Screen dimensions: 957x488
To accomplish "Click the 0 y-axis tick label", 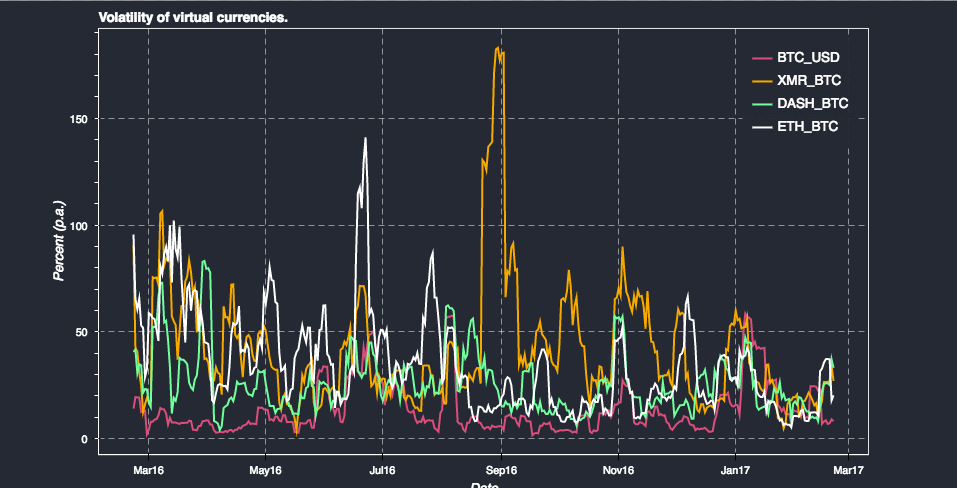I will (x=87, y=439).
